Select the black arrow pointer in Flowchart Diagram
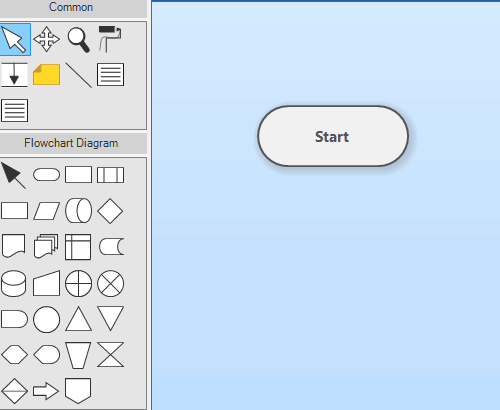 [13, 175]
